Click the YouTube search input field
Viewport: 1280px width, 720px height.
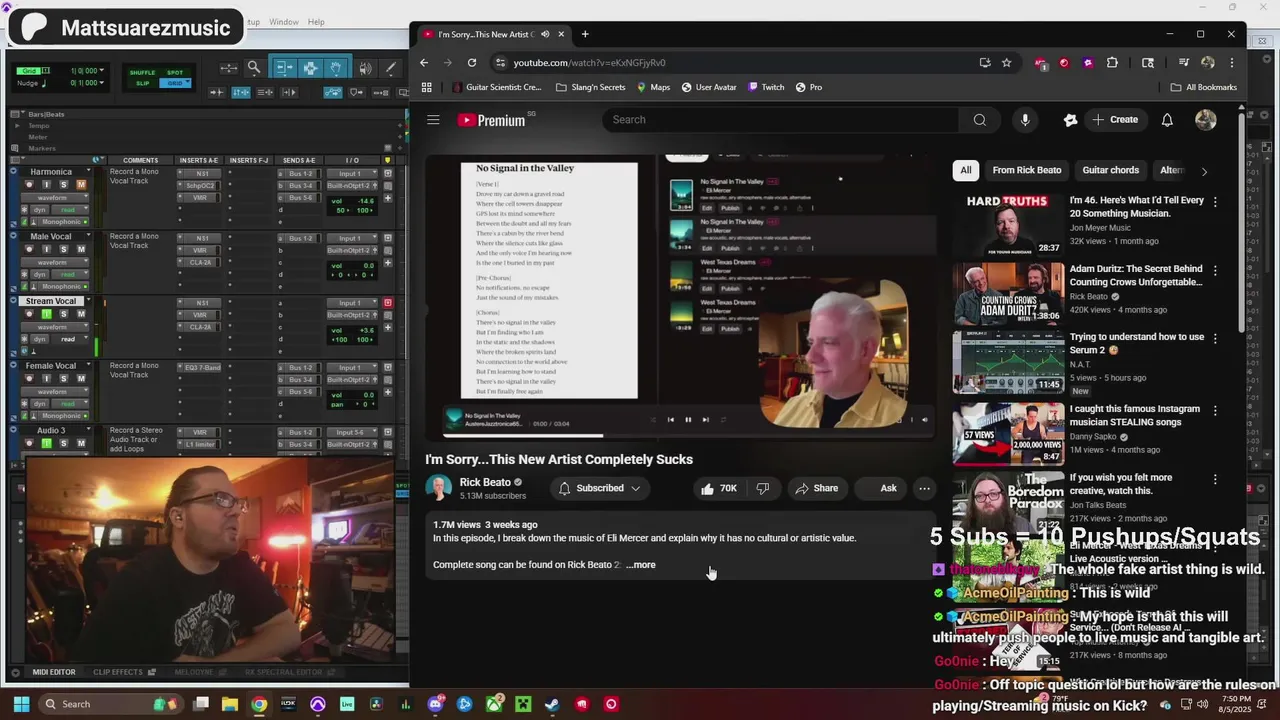[x=780, y=120]
